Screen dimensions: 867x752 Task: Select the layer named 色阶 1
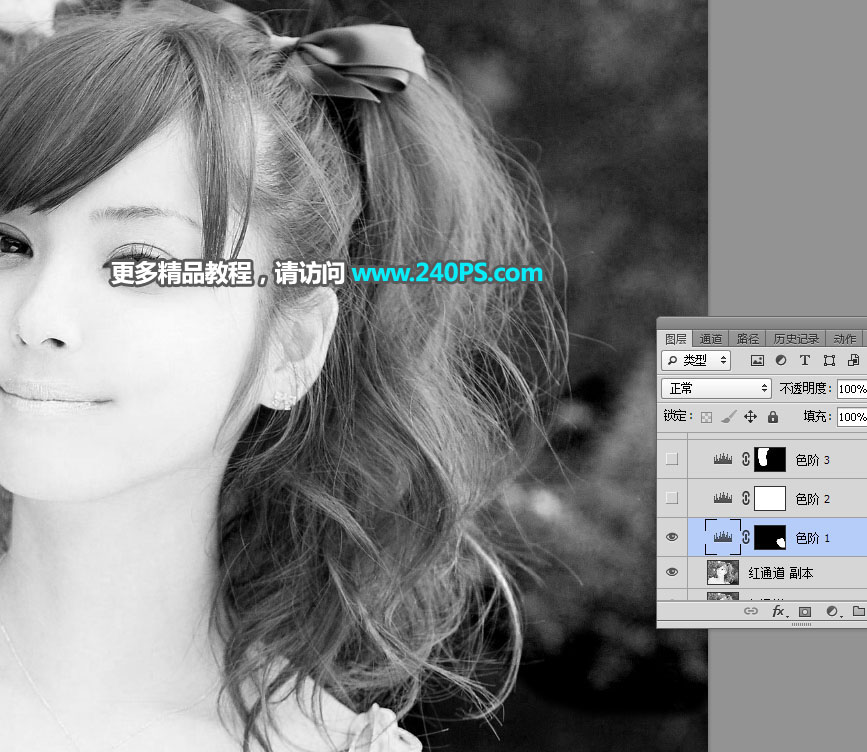pyautogui.click(x=812, y=538)
